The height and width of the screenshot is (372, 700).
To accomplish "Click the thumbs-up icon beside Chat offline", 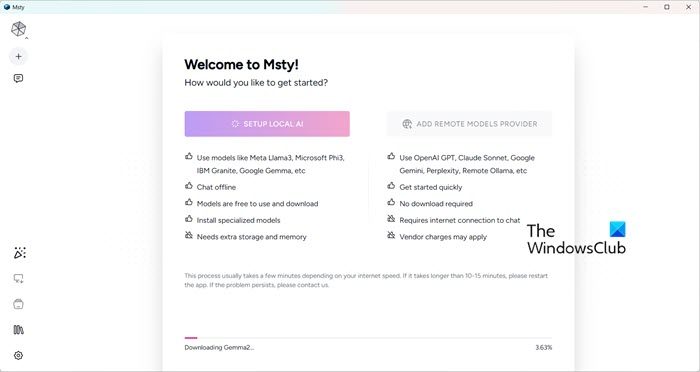I will coord(189,186).
